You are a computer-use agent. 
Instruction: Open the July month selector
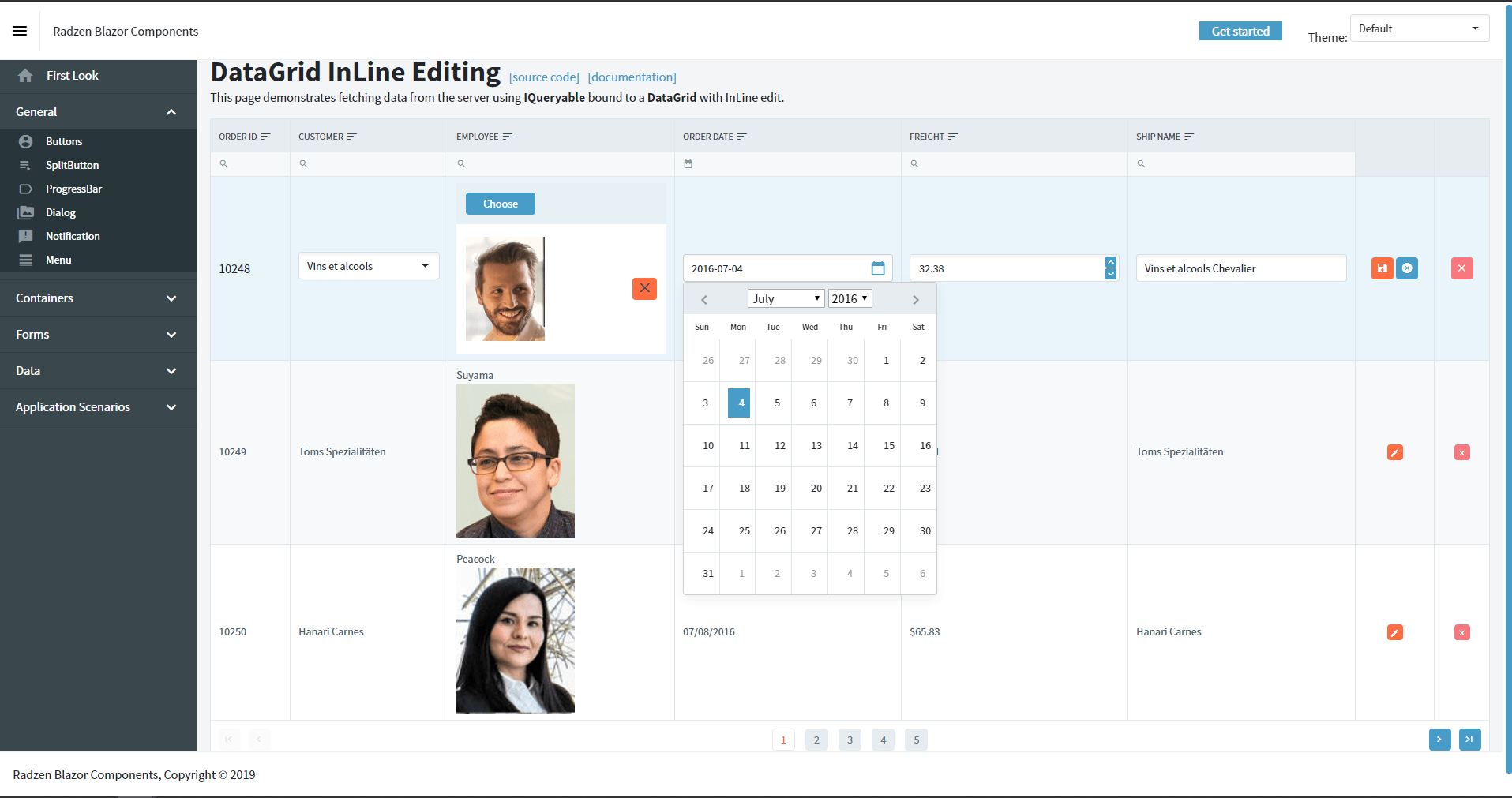point(786,298)
